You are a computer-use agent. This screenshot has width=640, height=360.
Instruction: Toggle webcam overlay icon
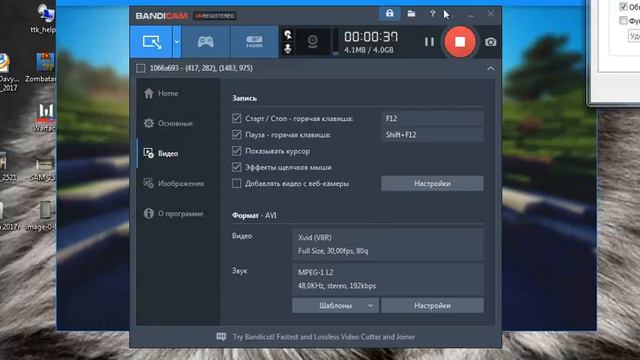(313, 42)
